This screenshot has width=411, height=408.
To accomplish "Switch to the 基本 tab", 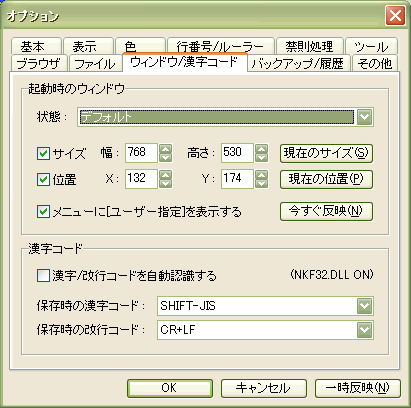I will tap(36, 46).
